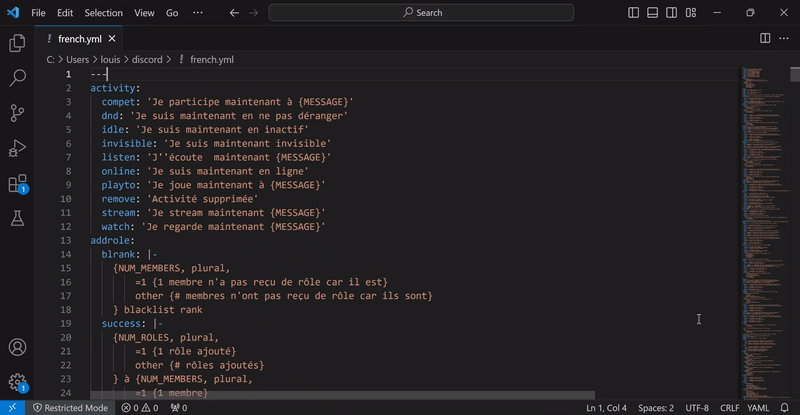This screenshot has width=800, height=415.
Task: Click the 'watch:' key on line 12
Action: pyautogui.click(x=118, y=226)
